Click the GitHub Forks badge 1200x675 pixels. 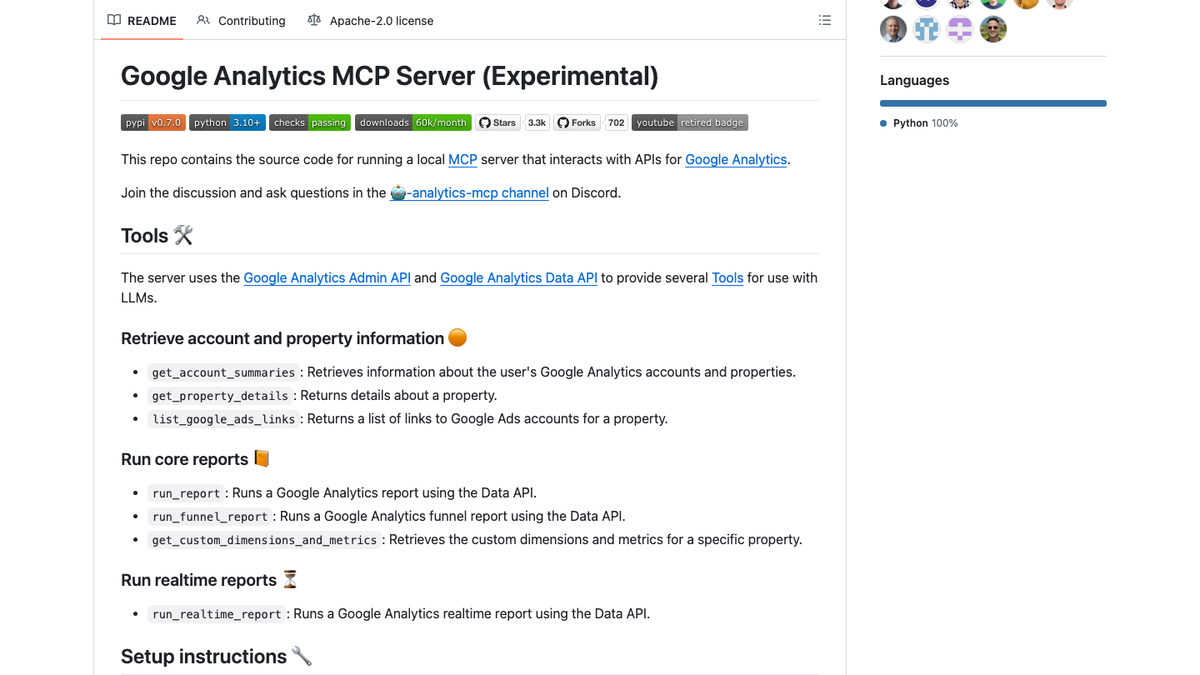click(x=577, y=122)
